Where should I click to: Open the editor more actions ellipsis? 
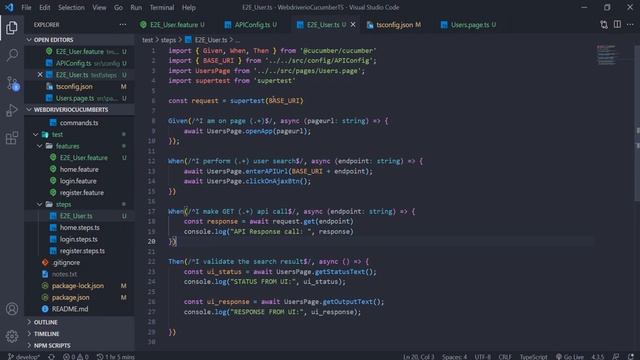point(630,24)
